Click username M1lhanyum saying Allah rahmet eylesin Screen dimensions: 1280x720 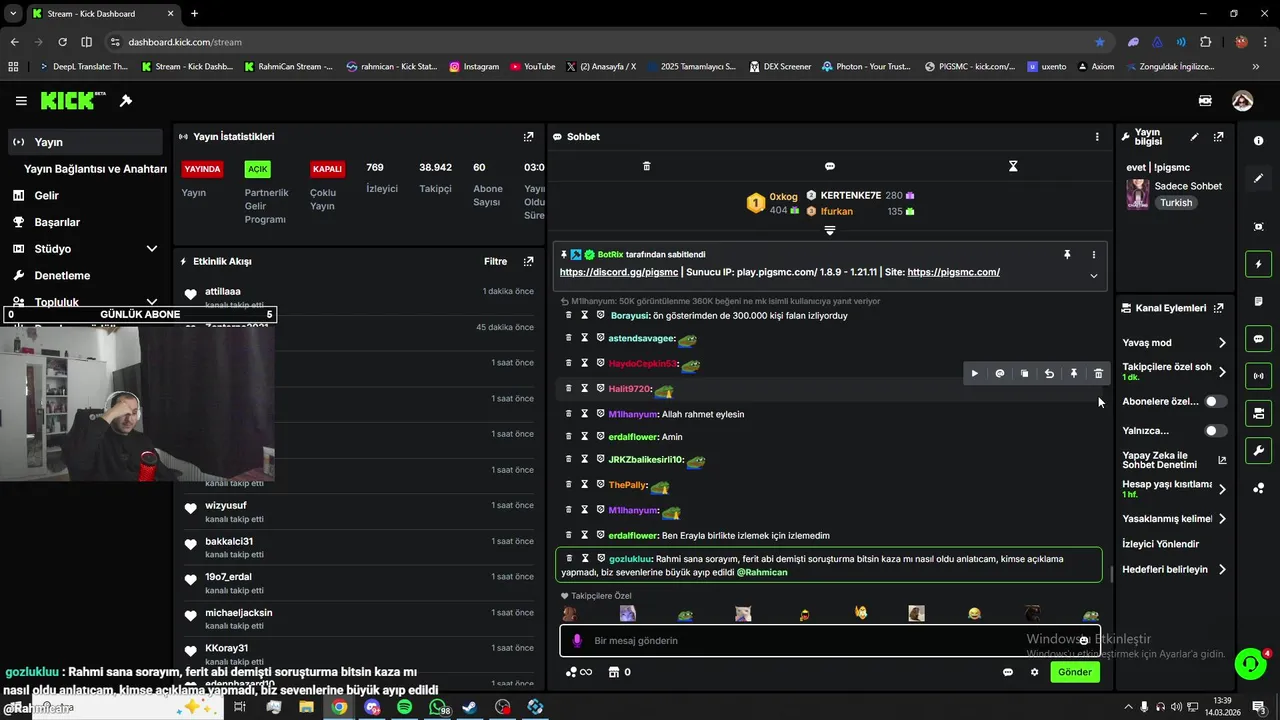pos(633,414)
